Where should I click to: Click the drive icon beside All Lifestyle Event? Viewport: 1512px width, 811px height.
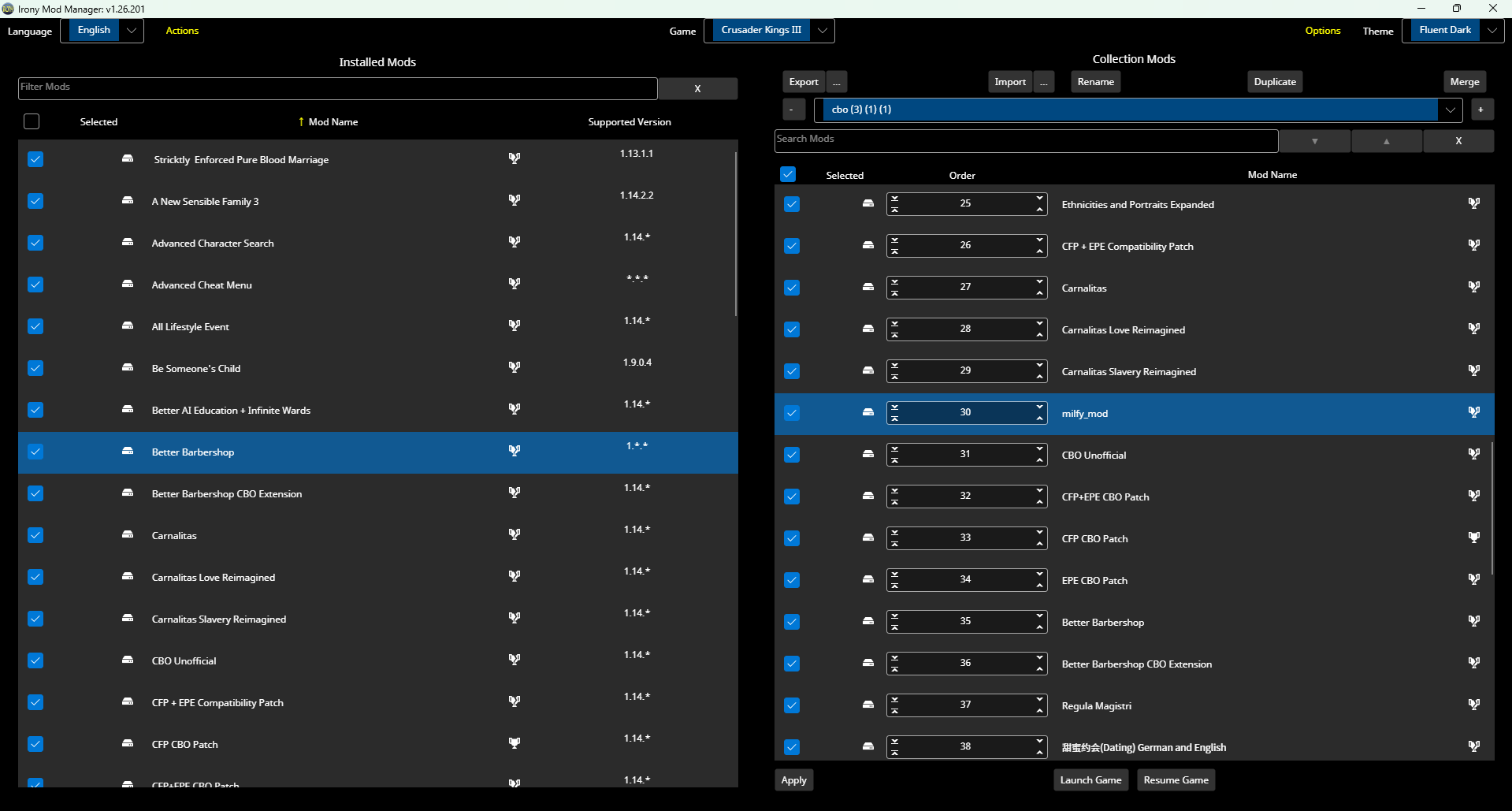coord(128,326)
